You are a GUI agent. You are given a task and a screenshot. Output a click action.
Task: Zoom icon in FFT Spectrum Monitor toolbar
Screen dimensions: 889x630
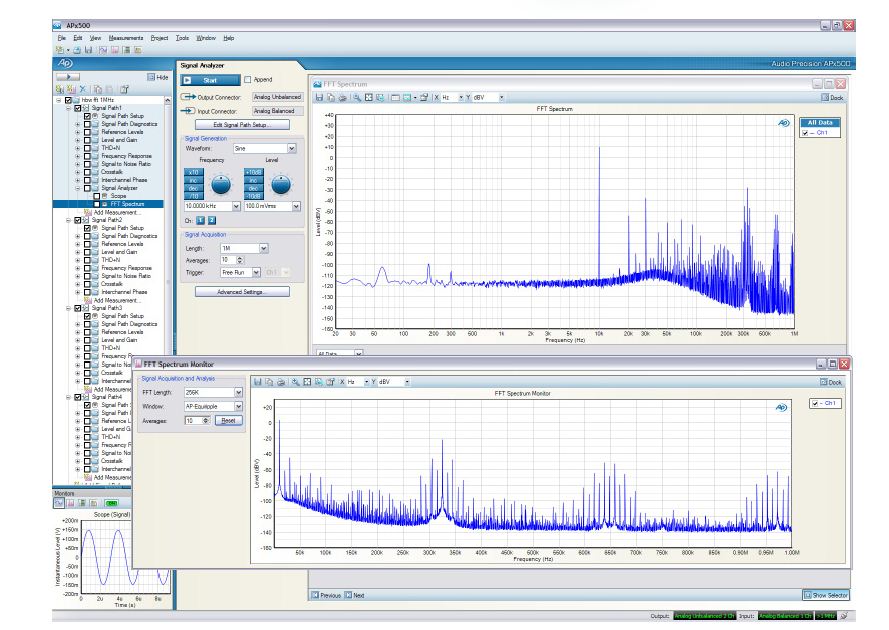[295, 382]
